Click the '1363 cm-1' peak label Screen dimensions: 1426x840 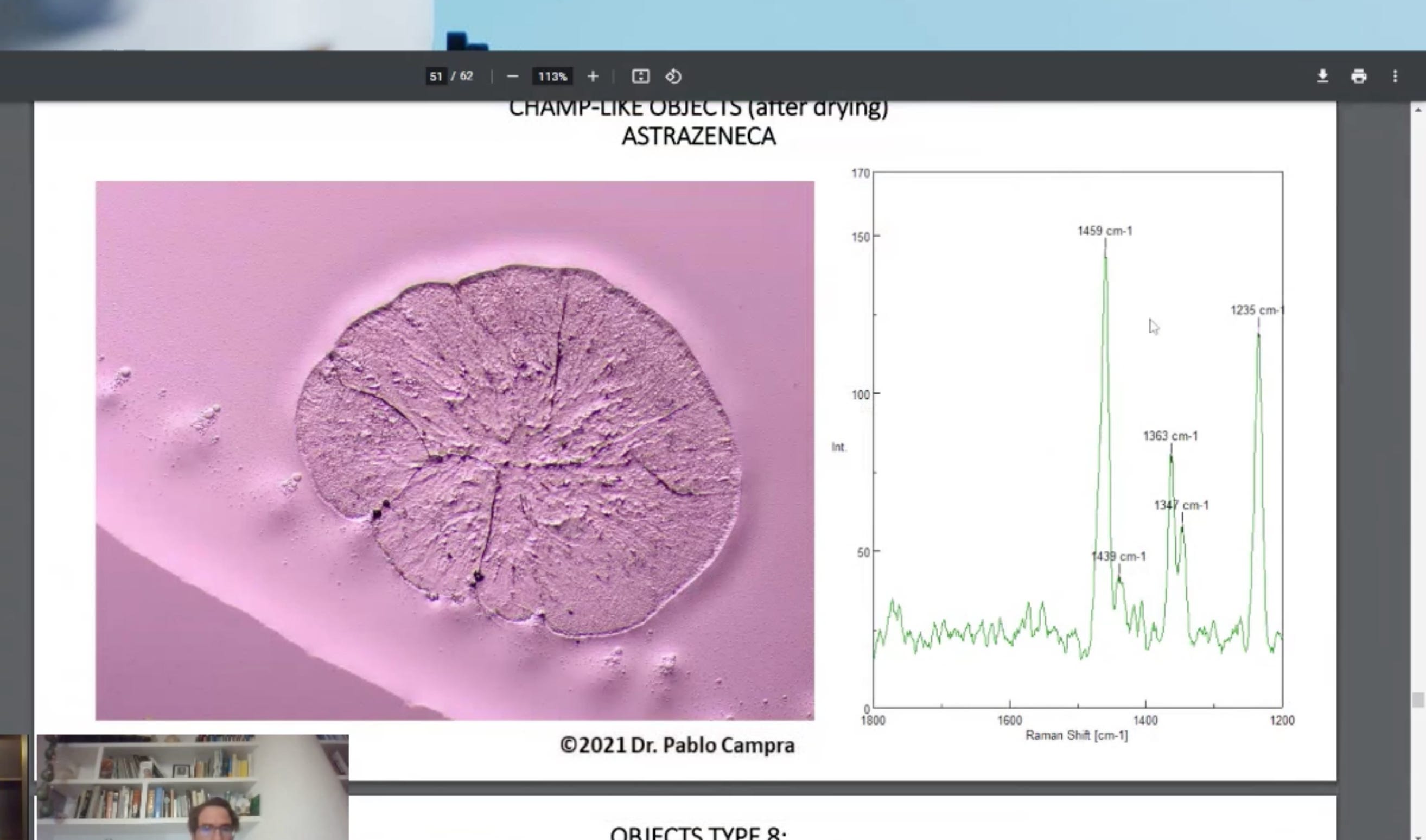pyautogui.click(x=1170, y=436)
